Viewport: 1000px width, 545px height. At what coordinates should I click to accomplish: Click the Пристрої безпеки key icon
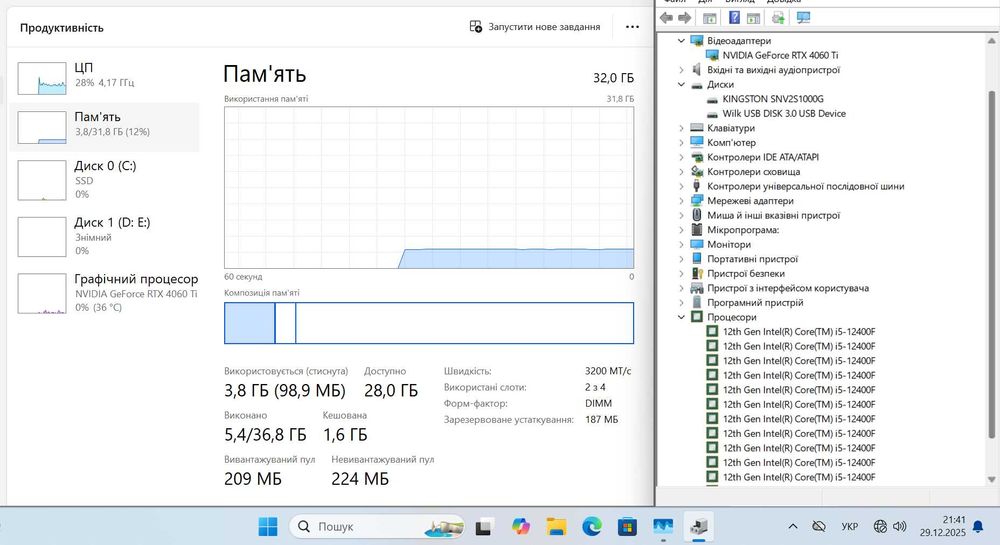point(696,273)
